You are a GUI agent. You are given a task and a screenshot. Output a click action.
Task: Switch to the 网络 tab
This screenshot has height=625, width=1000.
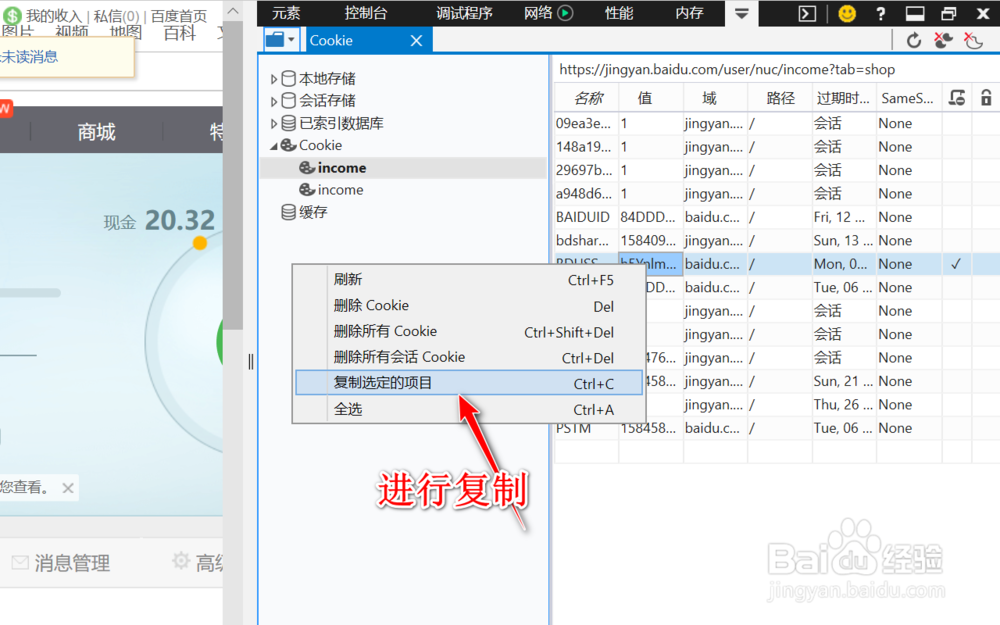(x=538, y=13)
